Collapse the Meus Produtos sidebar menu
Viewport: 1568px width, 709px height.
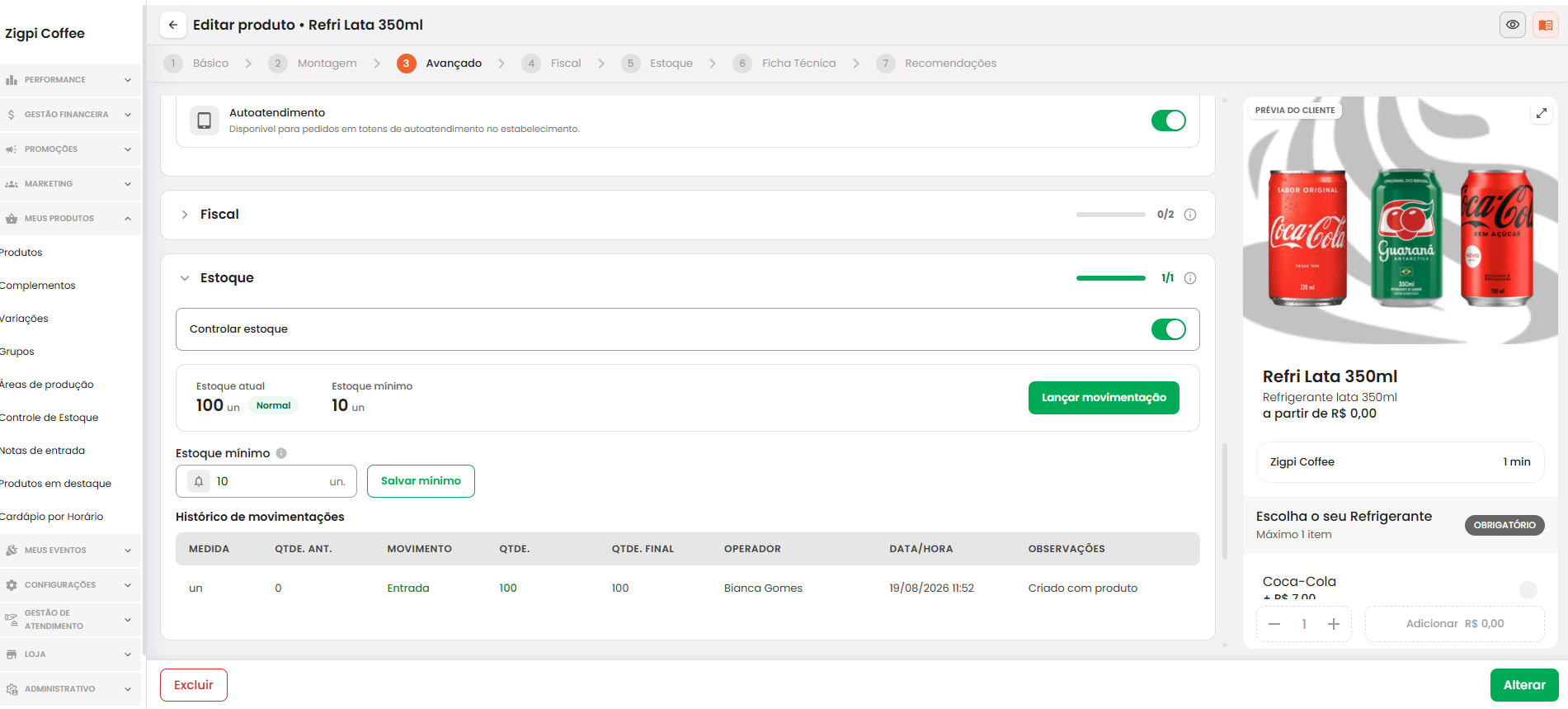(128, 219)
